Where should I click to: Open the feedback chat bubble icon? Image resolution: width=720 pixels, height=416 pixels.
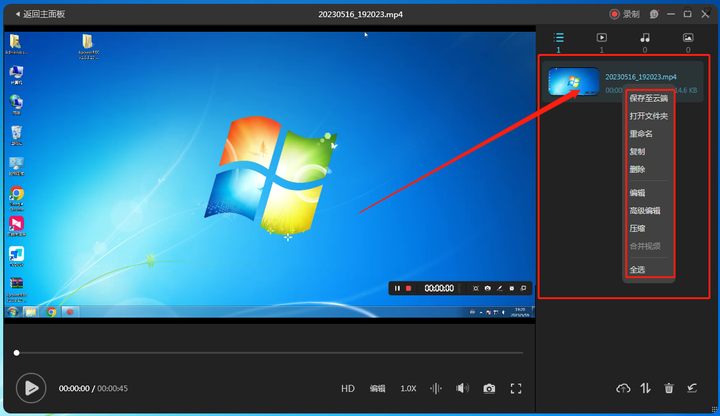654,14
